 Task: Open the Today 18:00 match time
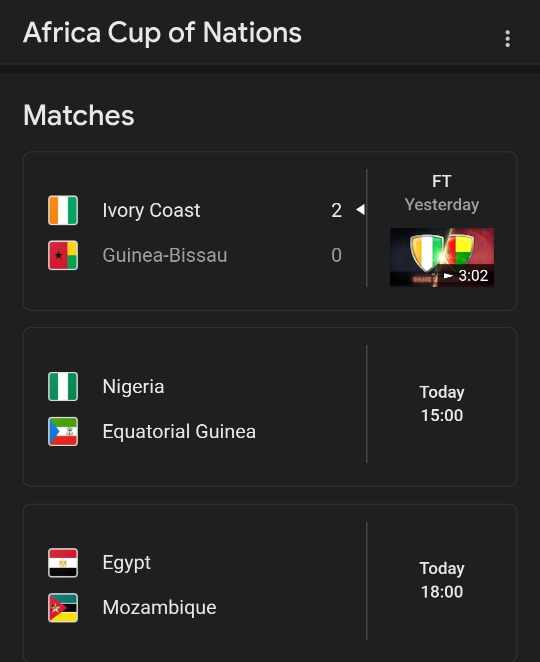coord(442,580)
